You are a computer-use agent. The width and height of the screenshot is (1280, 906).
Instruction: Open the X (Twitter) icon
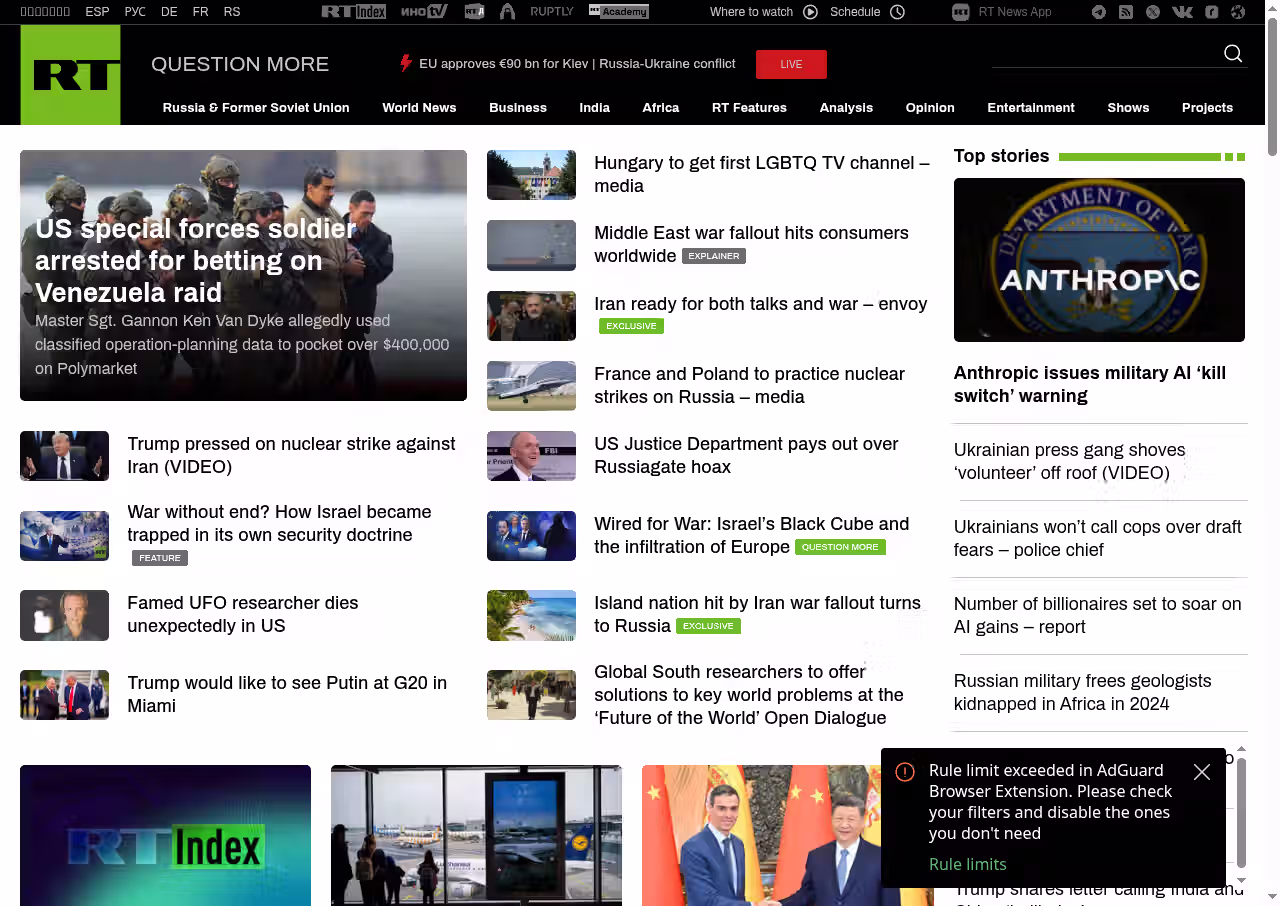click(x=1153, y=12)
